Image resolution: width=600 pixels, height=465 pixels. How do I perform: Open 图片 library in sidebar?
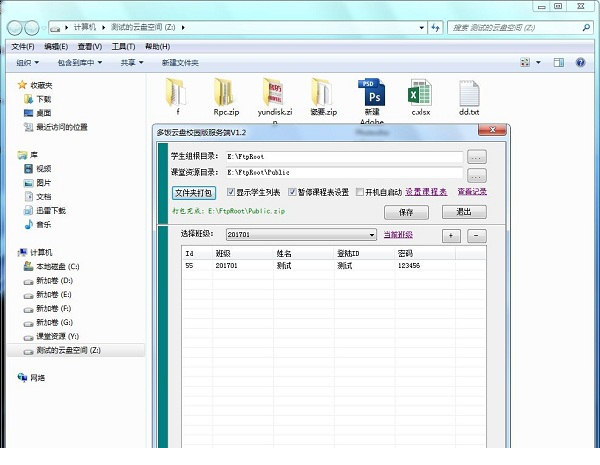click(x=38, y=183)
